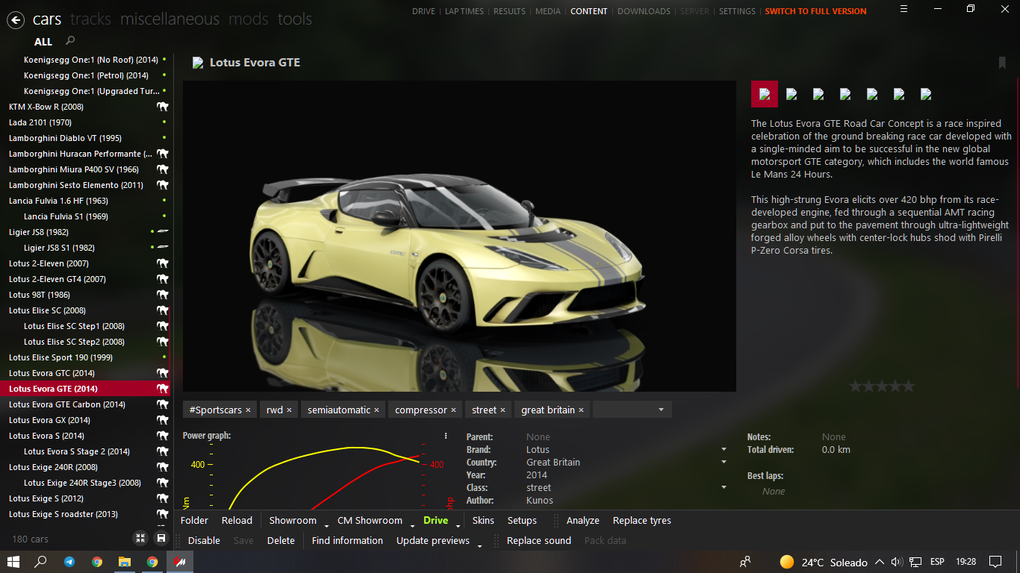Image resolution: width=1020 pixels, height=573 pixels.
Task: Select the fourth skin icon
Action: 845,94
